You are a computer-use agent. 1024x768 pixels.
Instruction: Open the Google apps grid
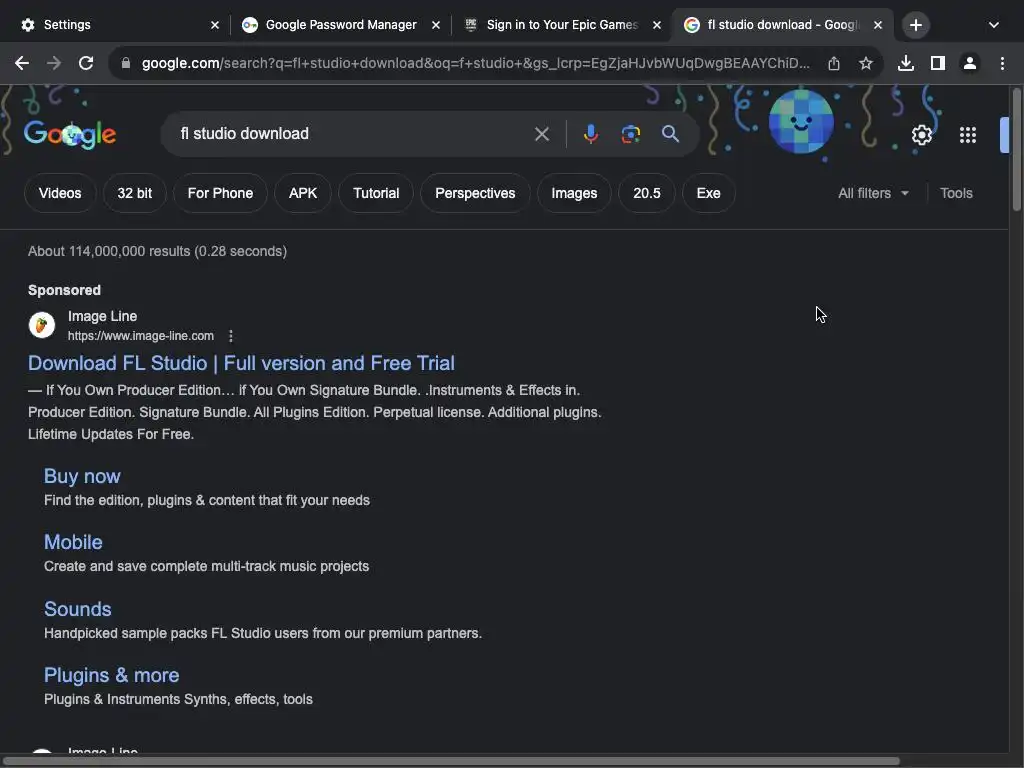pyautogui.click(x=968, y=135)
